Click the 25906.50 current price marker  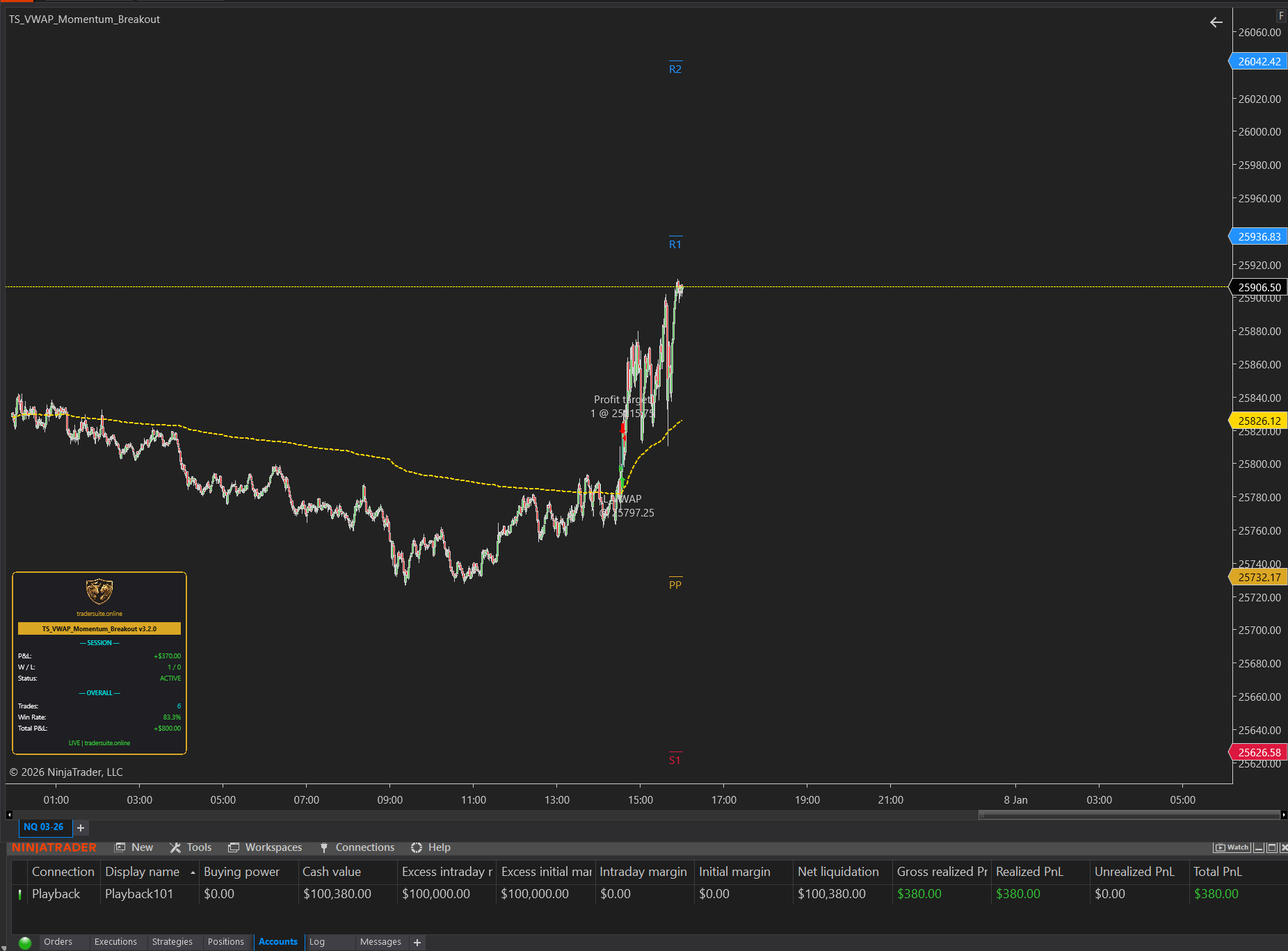pyautogui.click(x=1259, y=287)
